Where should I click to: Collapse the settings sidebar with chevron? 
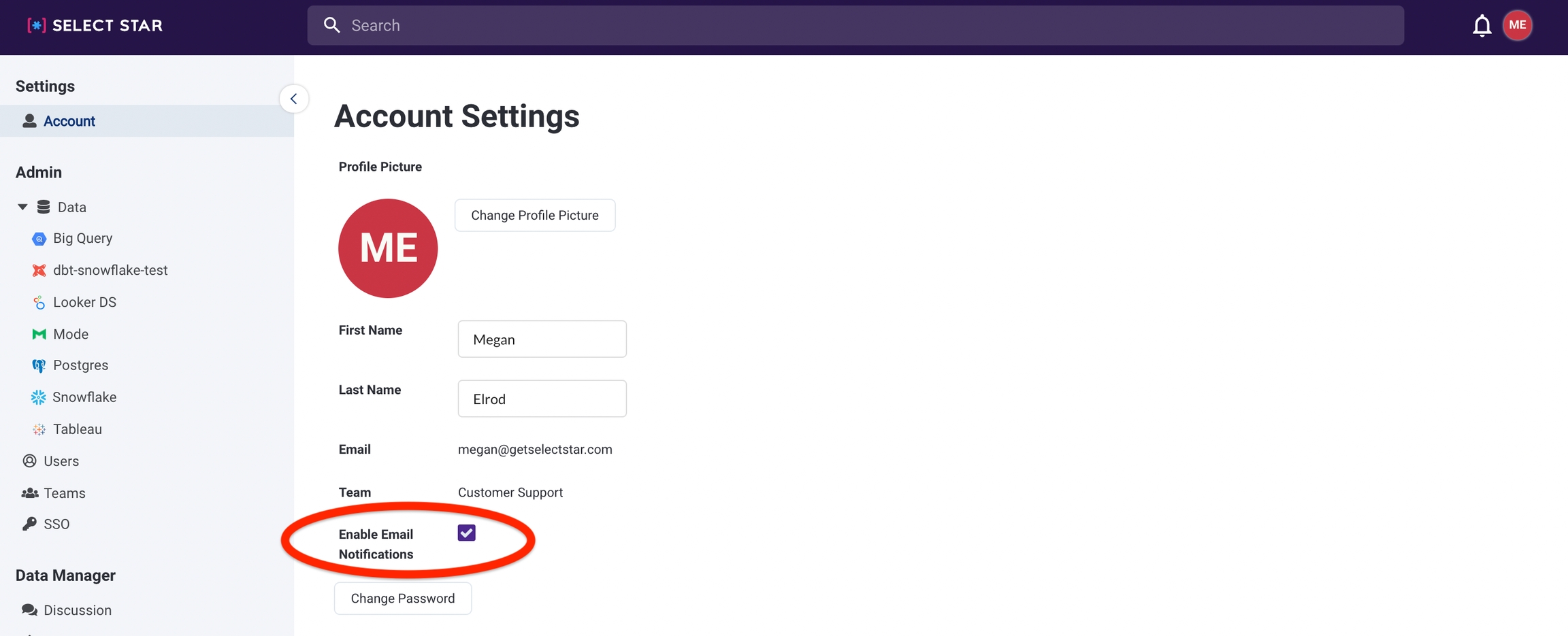pos(294,99)
